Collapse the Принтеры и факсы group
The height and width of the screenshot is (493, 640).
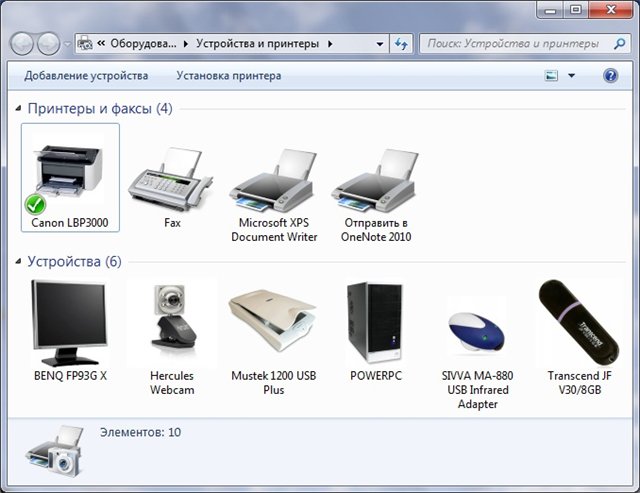[x=18, y=109]
